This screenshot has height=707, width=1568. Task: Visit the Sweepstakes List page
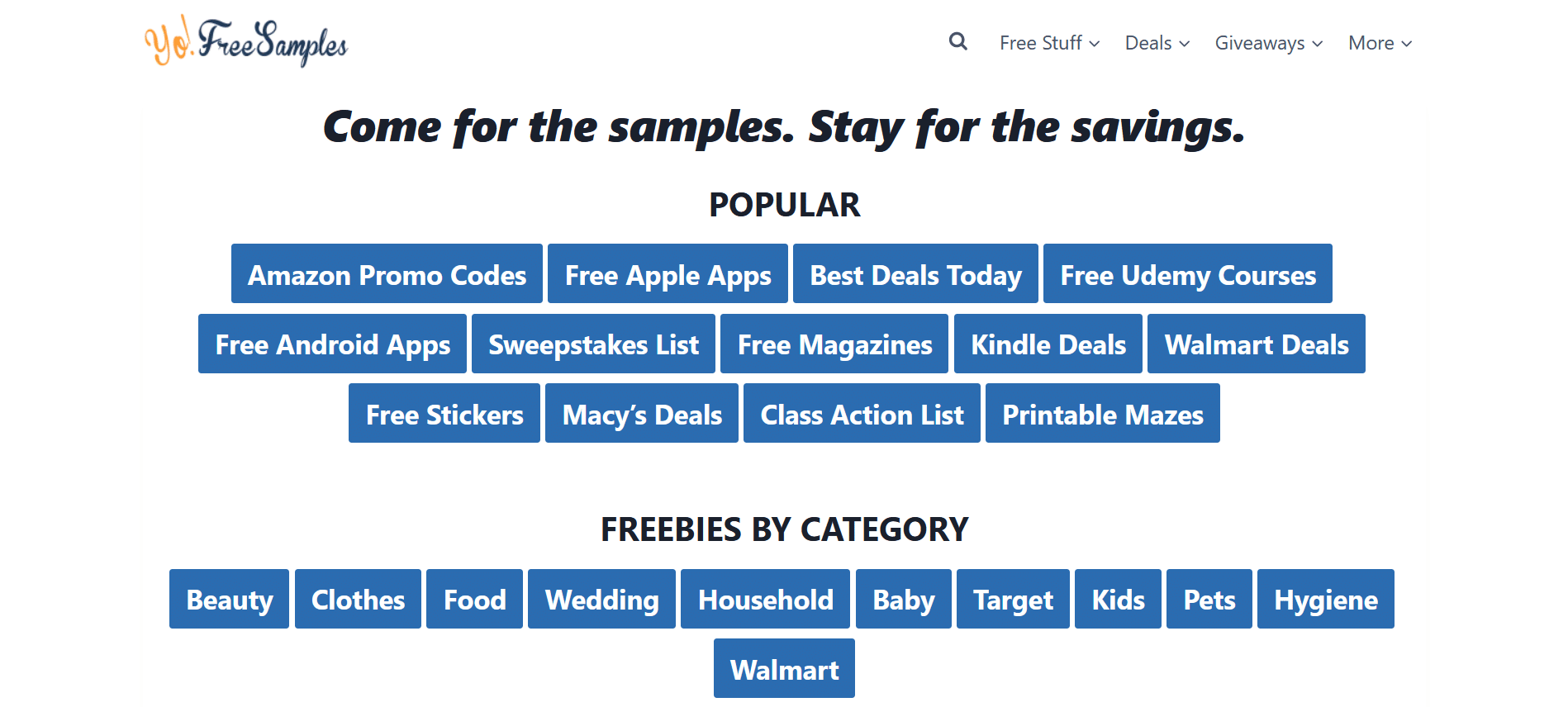[593, 344]
